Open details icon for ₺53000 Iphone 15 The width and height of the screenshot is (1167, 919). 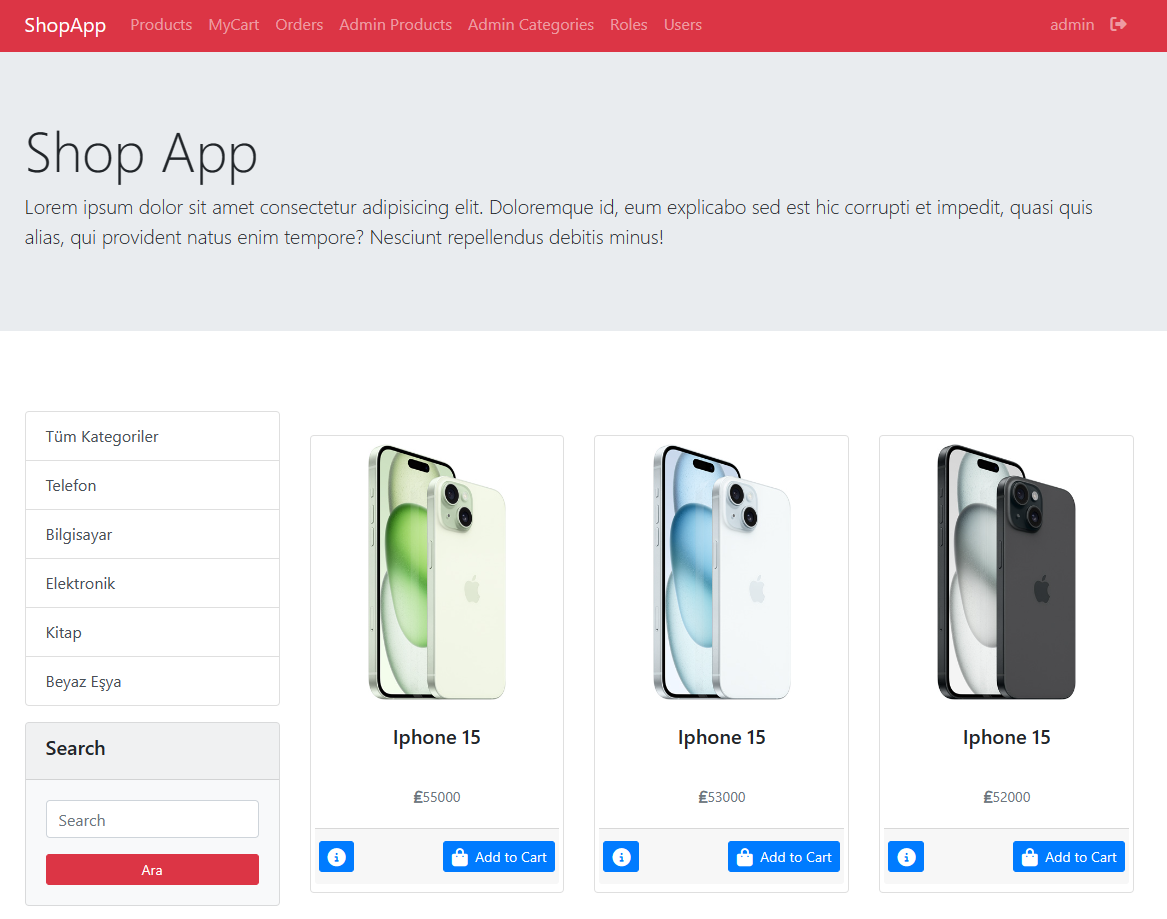[x=621, y=856]
